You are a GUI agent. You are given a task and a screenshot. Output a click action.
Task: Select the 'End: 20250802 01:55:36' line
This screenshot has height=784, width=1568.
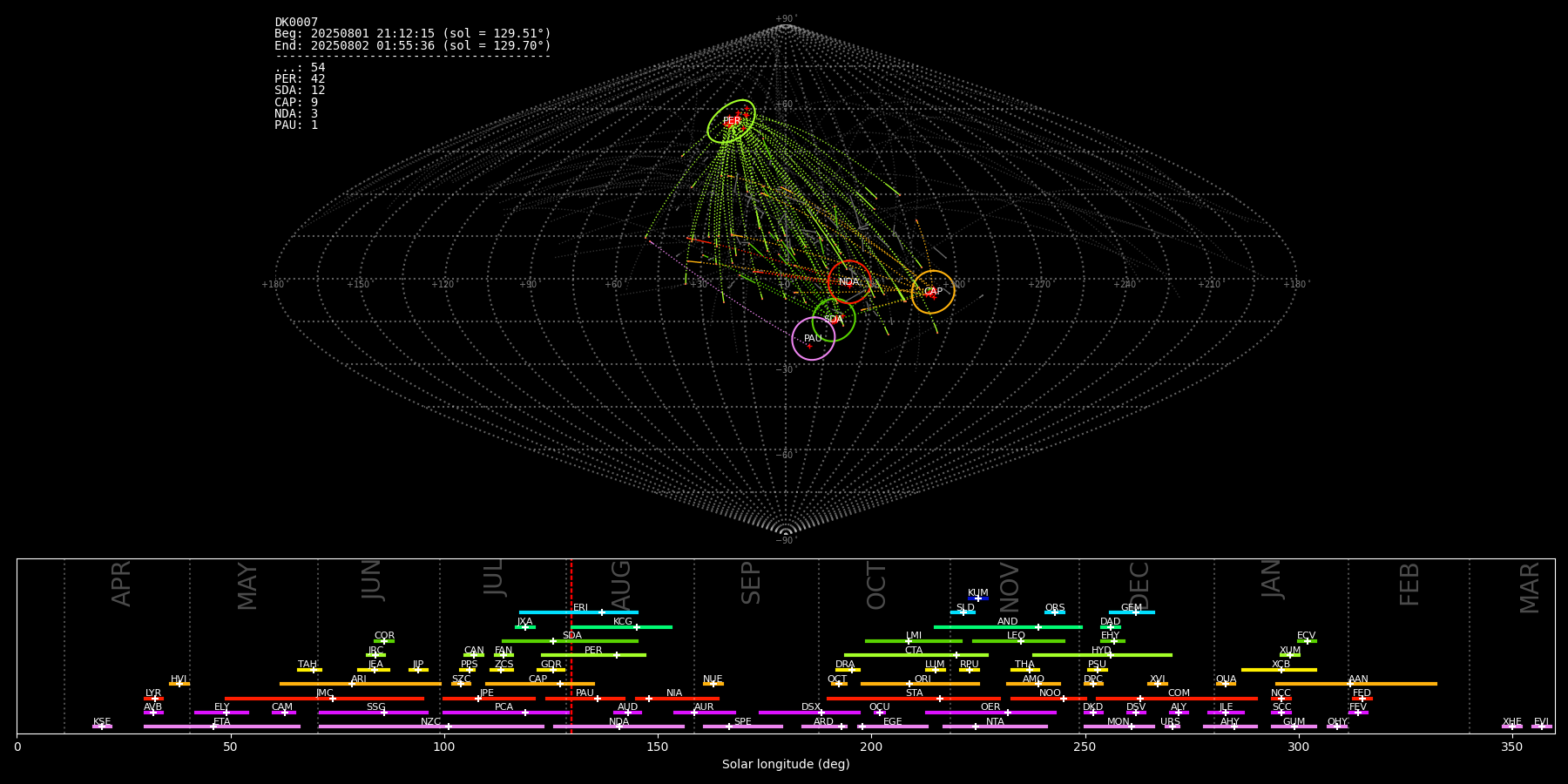(x=413, y=45)
